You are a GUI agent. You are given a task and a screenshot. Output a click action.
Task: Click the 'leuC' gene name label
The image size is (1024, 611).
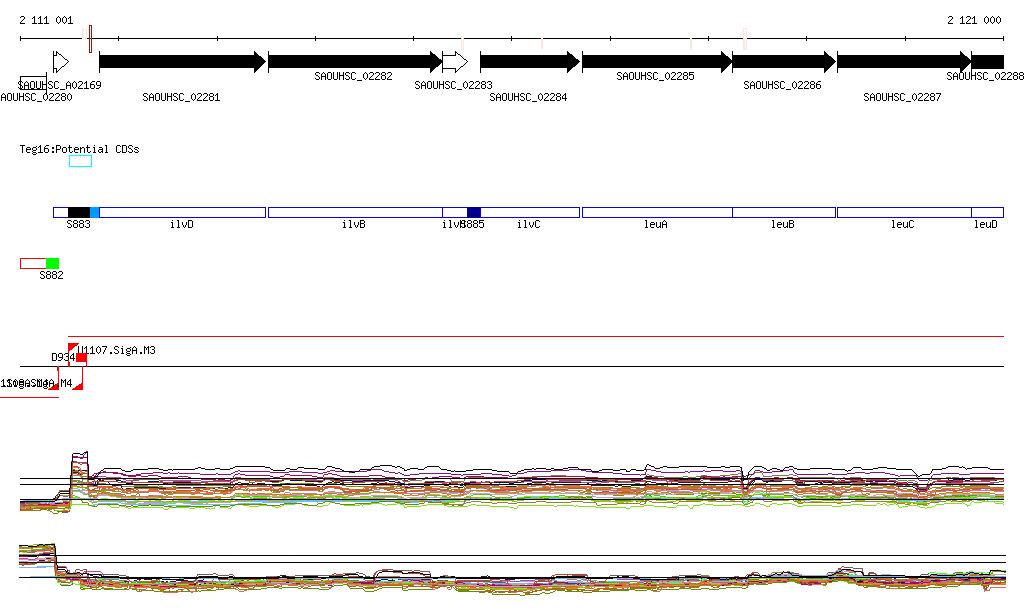click(903, 224)
